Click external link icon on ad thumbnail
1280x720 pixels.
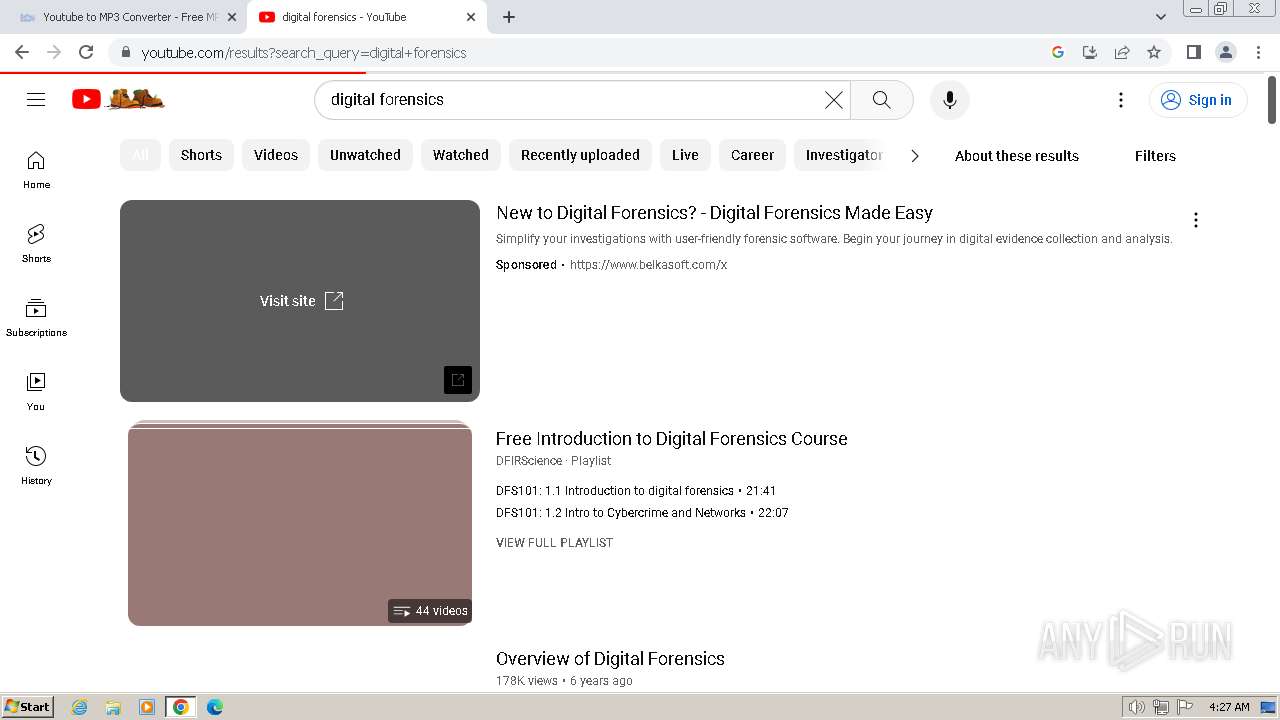[x=458, y=380]
